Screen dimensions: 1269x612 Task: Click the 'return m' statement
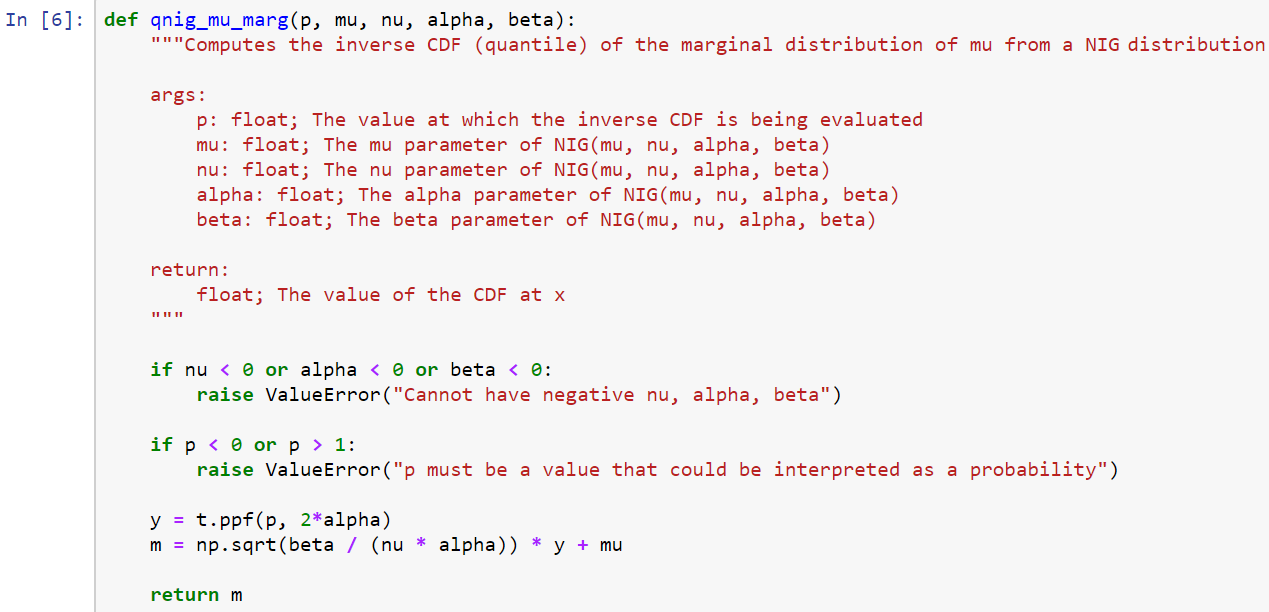coord(196,595)
